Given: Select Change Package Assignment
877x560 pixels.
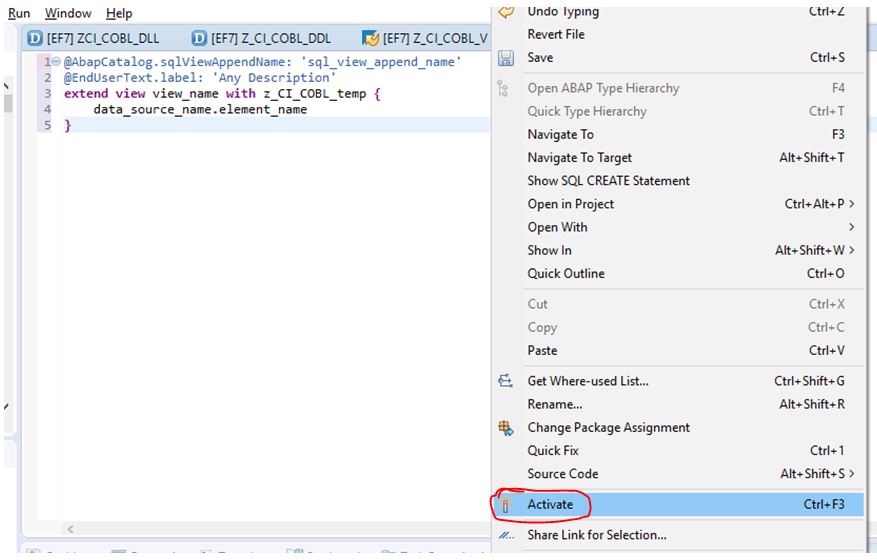Looking at the screenshot, I should point(678,428).
